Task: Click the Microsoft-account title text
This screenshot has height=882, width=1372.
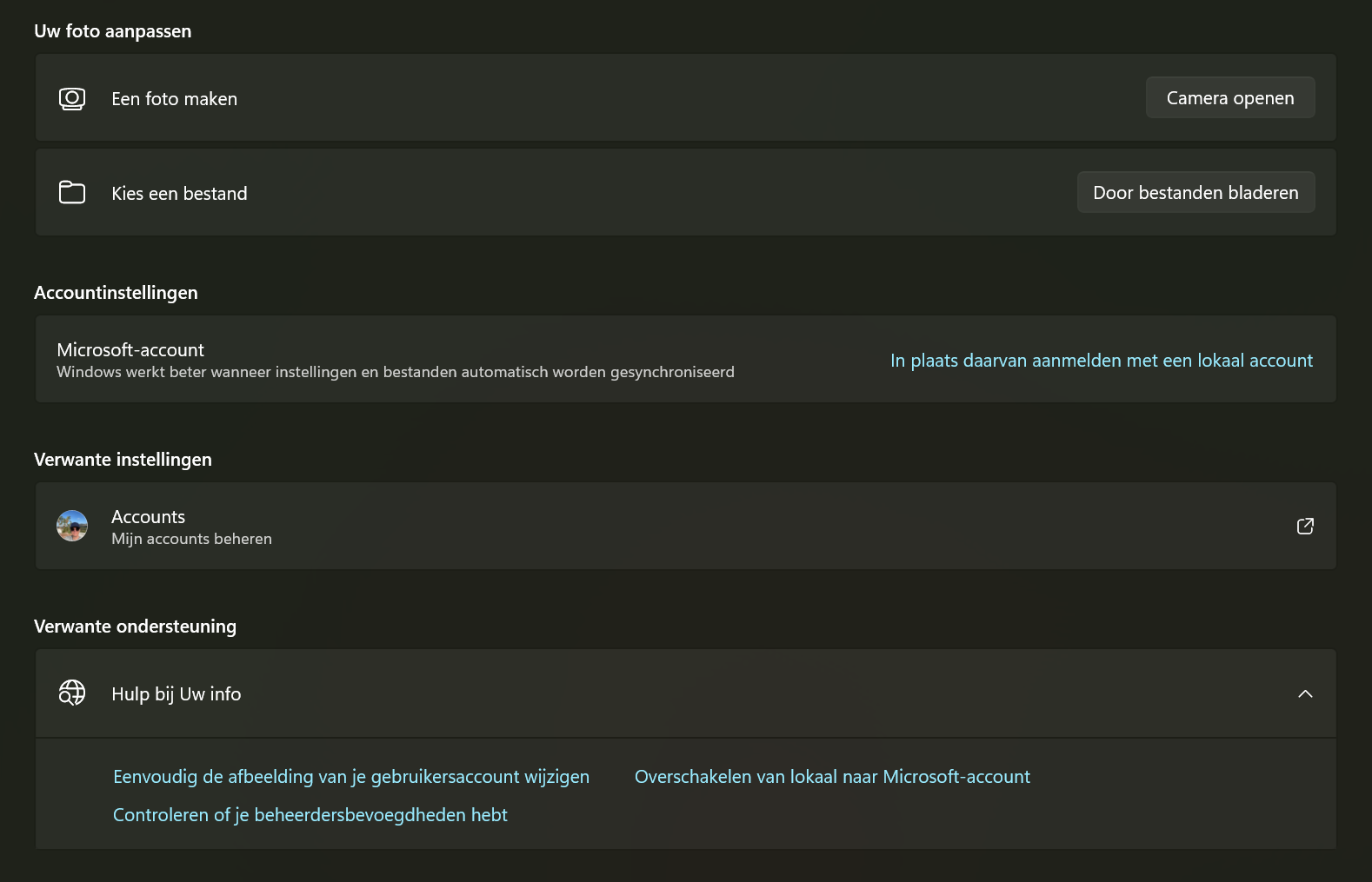Action: [x=130, y=350]
